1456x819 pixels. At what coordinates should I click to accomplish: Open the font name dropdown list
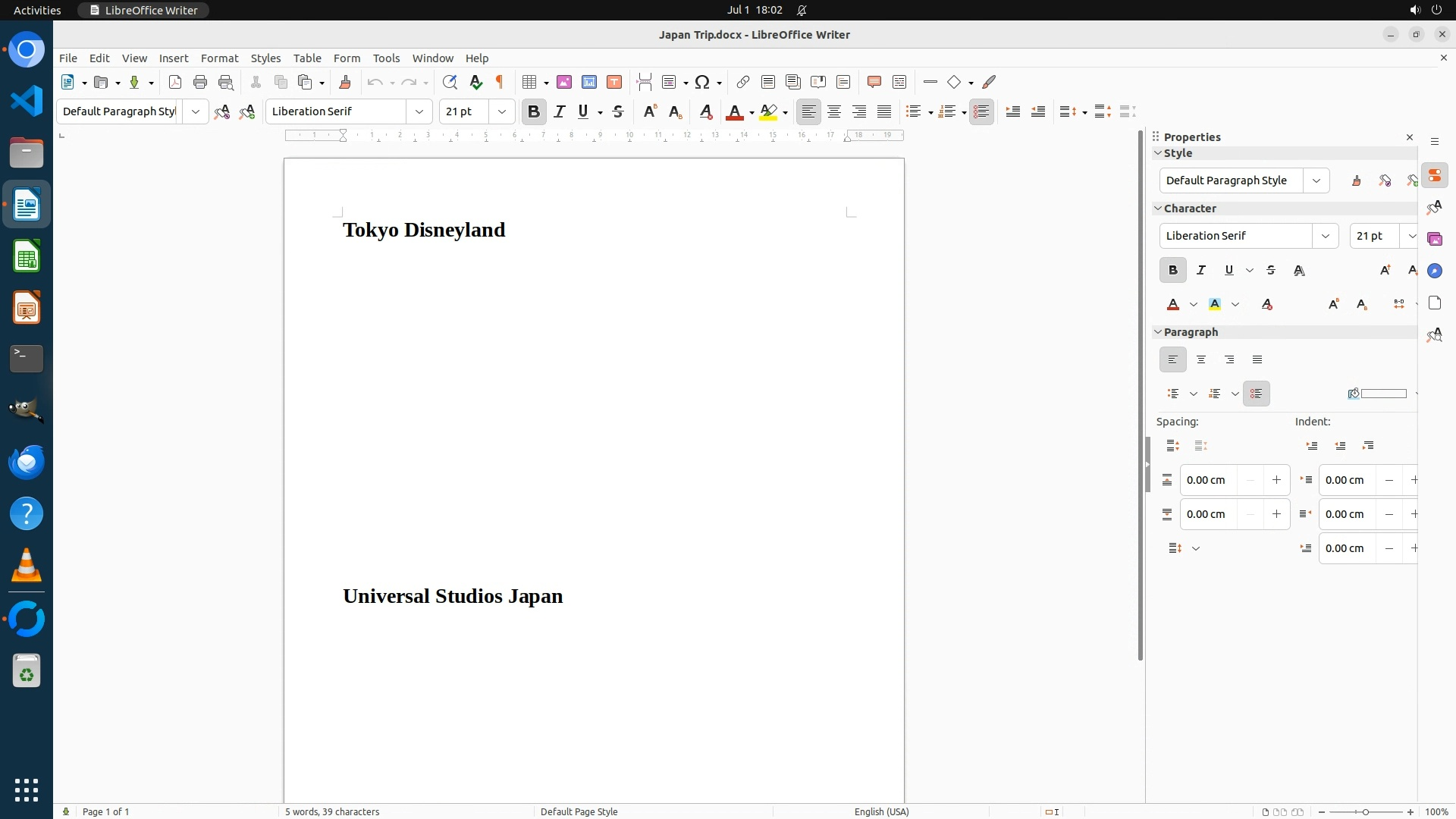click(419, 111)
